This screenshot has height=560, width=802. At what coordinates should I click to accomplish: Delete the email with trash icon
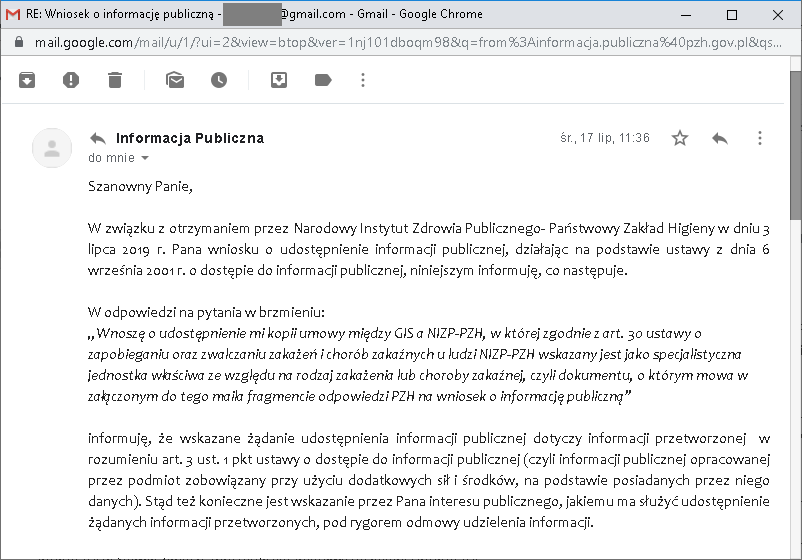click(115, 80)
